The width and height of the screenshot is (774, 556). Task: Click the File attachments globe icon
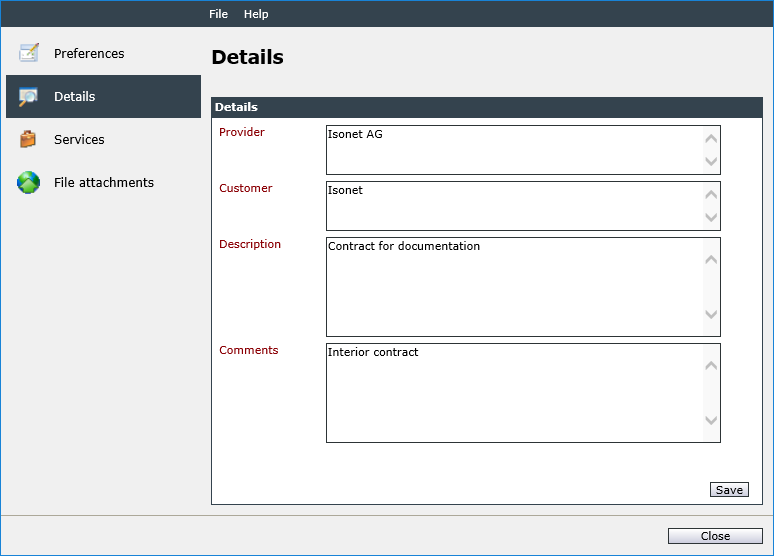[29, 182]
